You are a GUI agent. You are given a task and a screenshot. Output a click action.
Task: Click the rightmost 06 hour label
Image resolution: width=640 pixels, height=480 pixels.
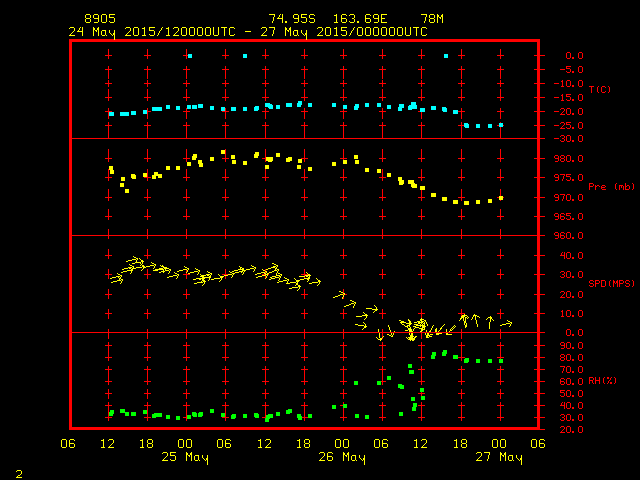538,444
